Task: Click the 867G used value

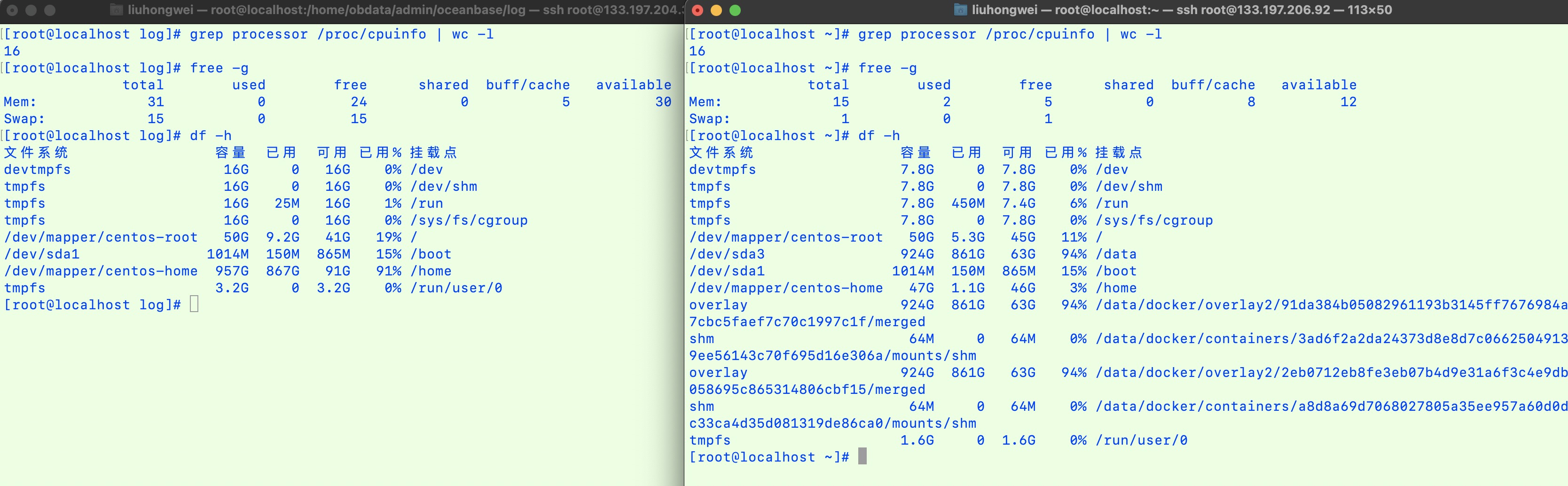Action: (x=282, y=271)
